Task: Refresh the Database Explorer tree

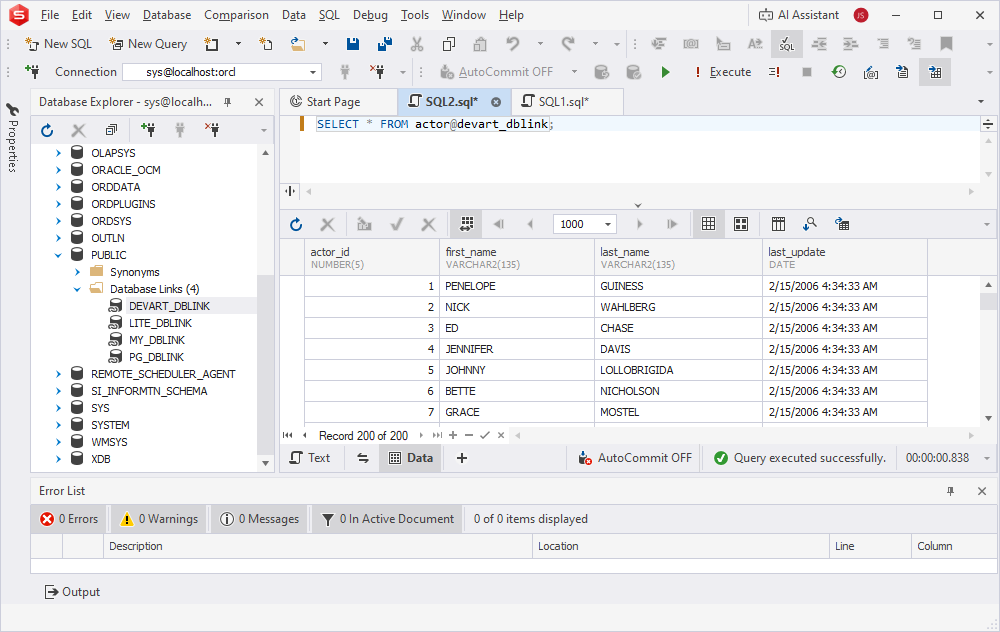Action: (x=47, y=129)
